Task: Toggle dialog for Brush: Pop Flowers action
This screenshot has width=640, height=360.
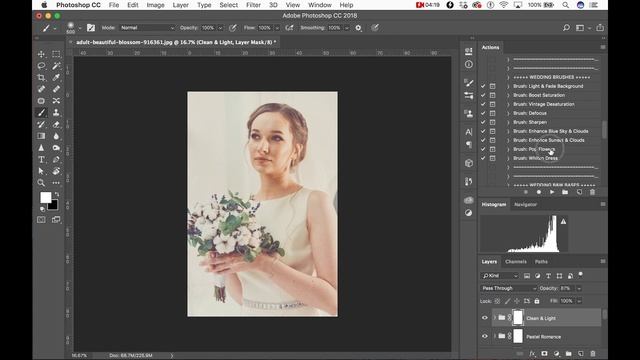Action: coord(493,149)
